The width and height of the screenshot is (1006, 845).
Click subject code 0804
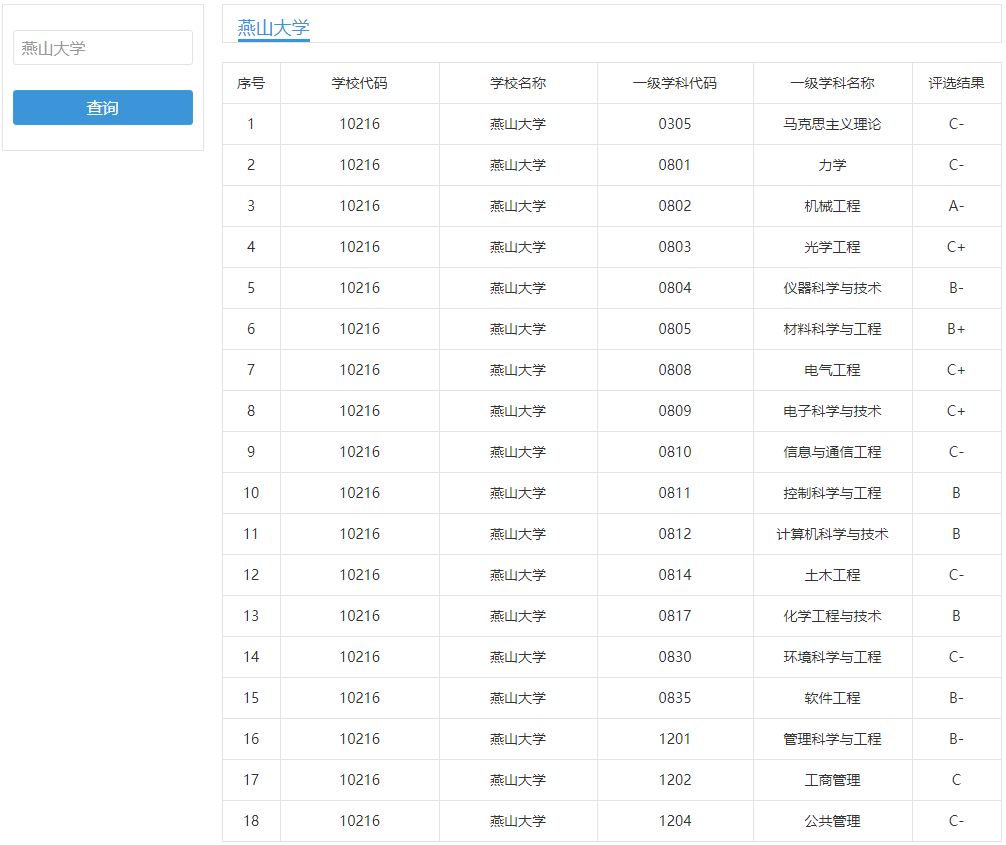pyautogui.click(x=675, y=288)
